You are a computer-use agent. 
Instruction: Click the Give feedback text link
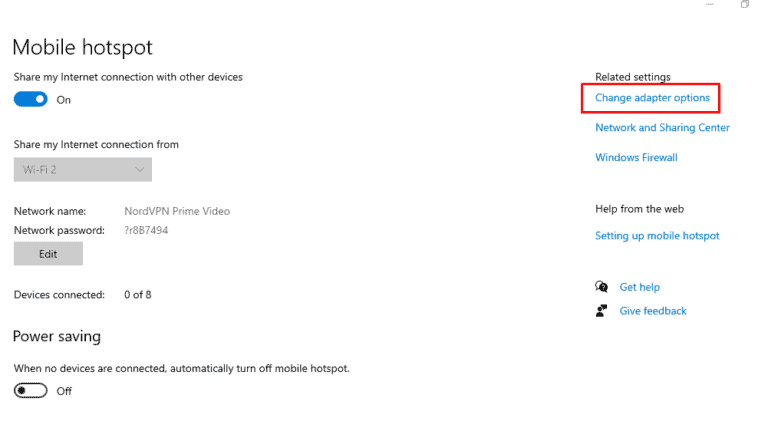[653, 311]
